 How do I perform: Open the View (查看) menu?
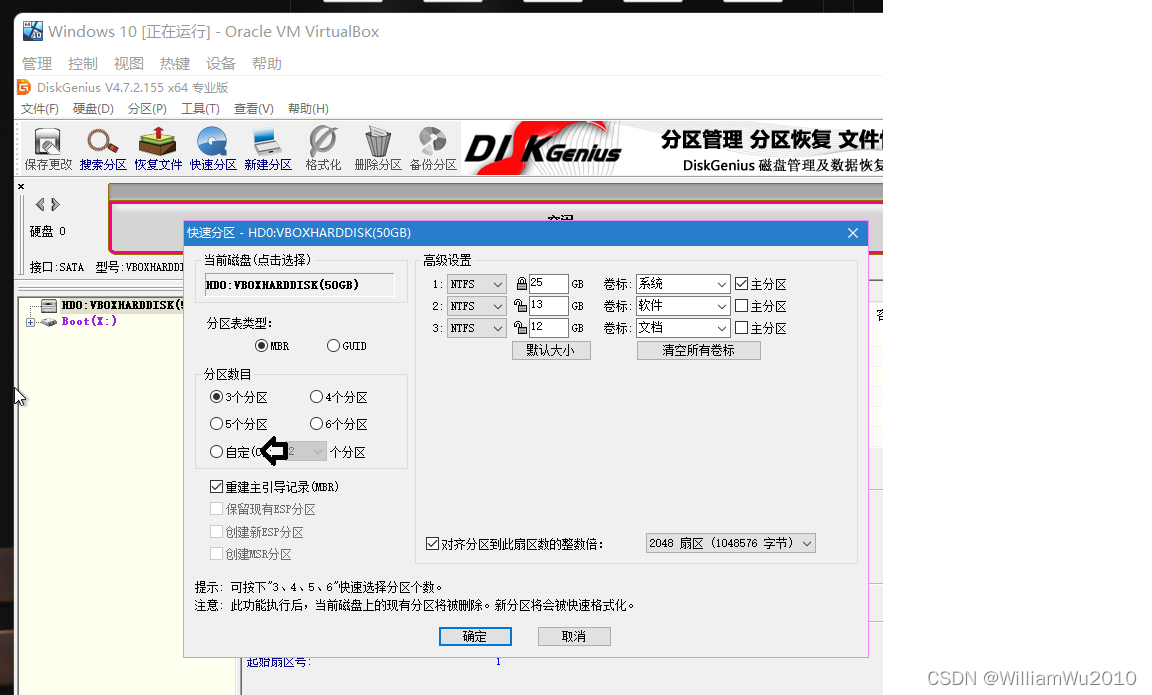253,109
